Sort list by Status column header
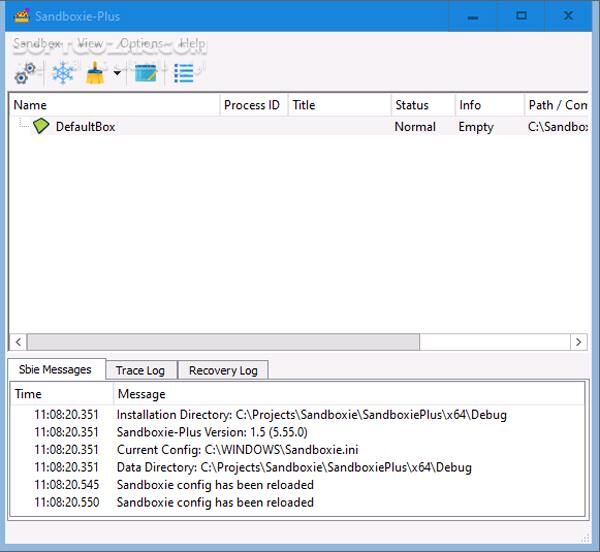Screen dimensions: 600x552 412,105
